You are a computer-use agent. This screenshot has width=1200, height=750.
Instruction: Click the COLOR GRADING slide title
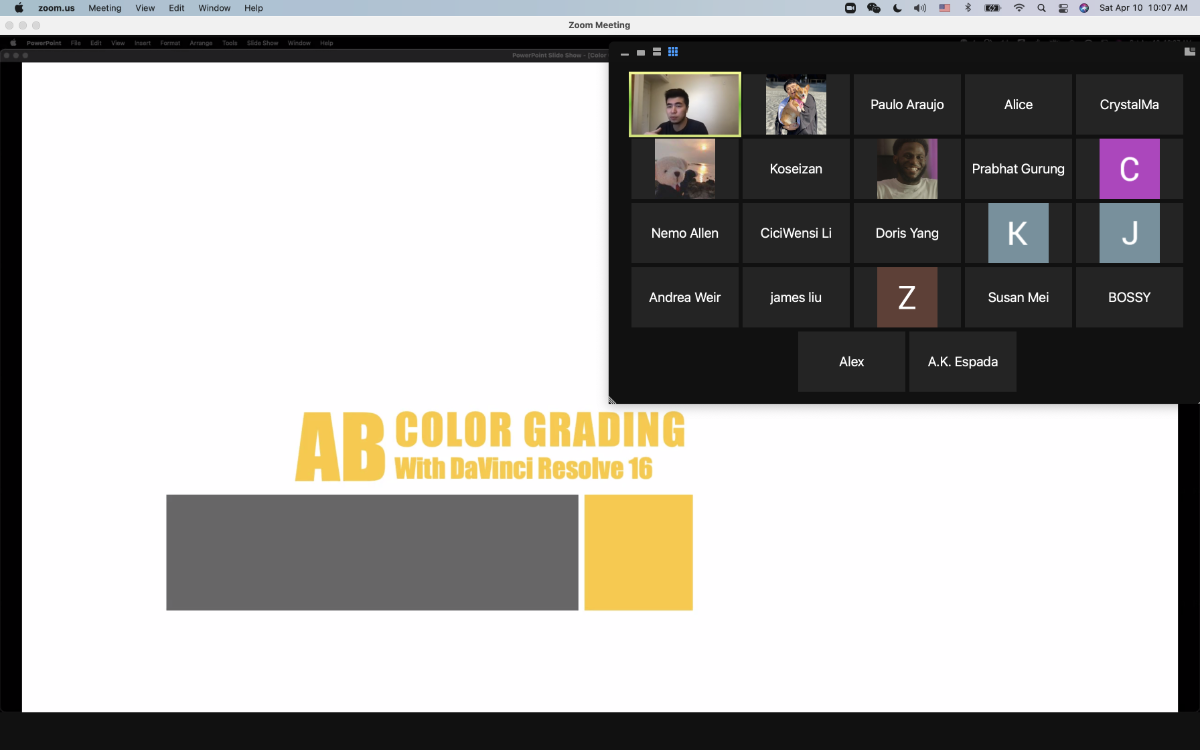540,429
